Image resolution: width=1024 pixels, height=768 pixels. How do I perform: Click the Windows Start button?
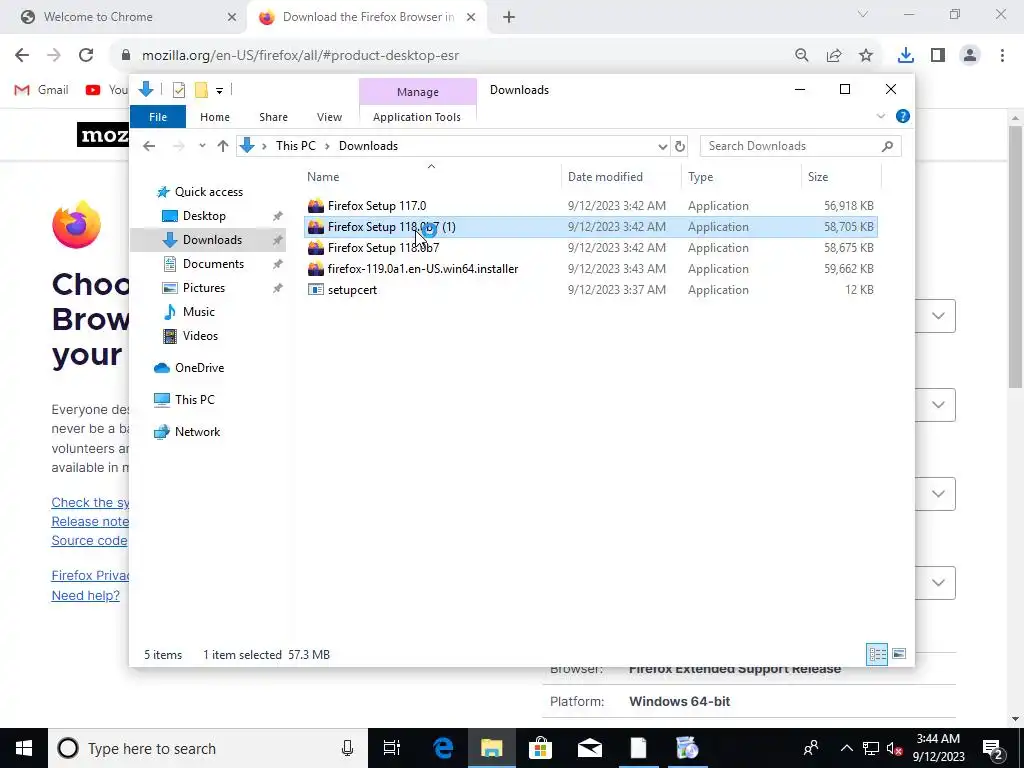24,748
